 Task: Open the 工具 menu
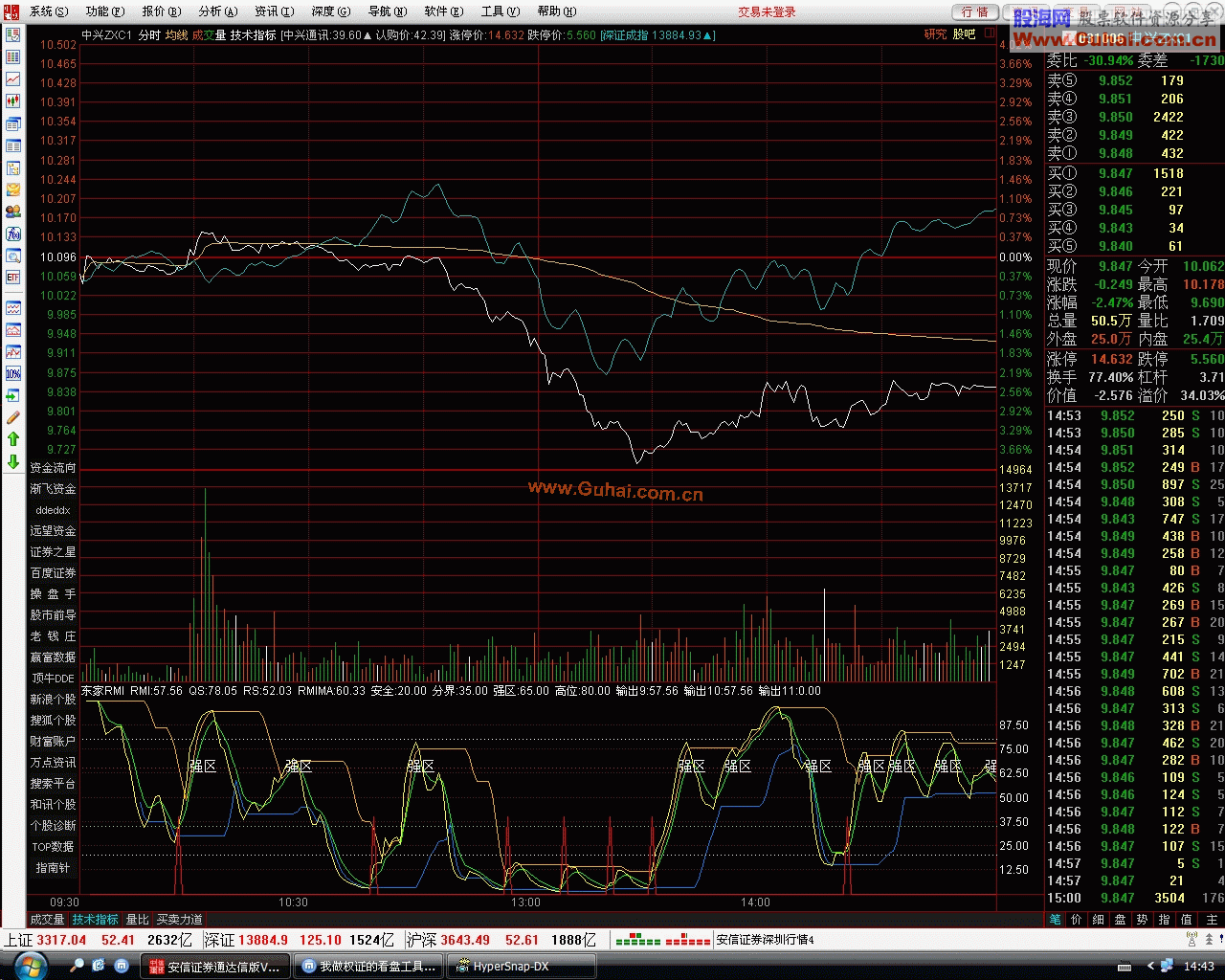click(501, 11)
